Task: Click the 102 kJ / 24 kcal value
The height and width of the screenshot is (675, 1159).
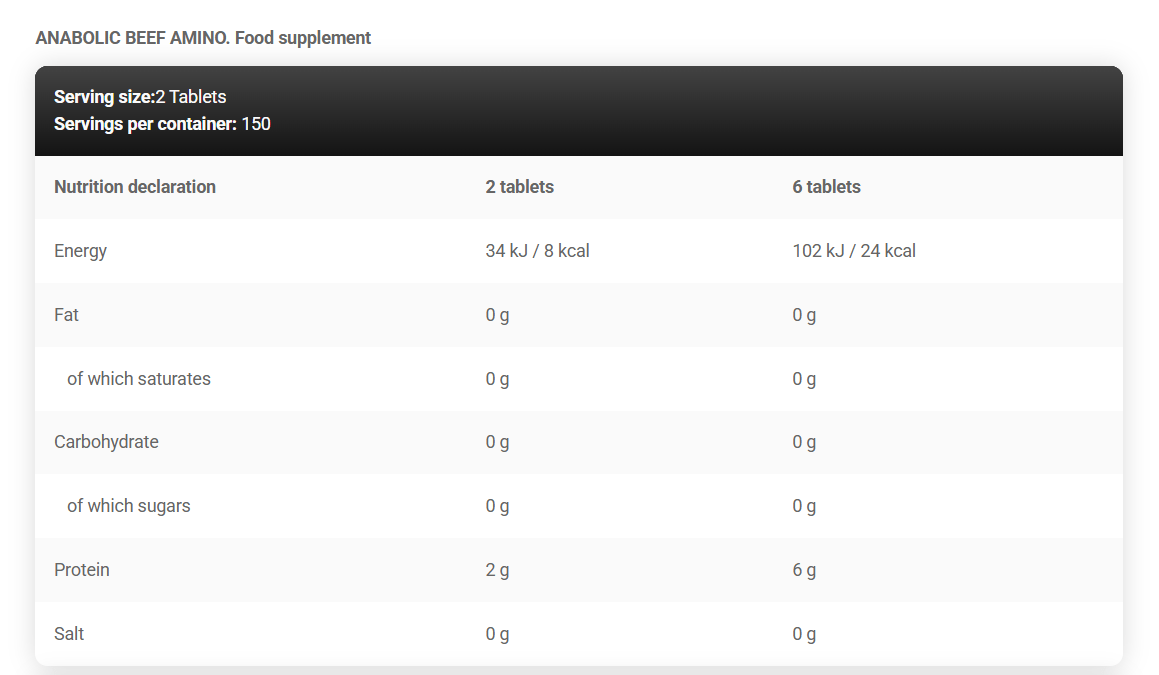Action: click(x=853, y=251)
